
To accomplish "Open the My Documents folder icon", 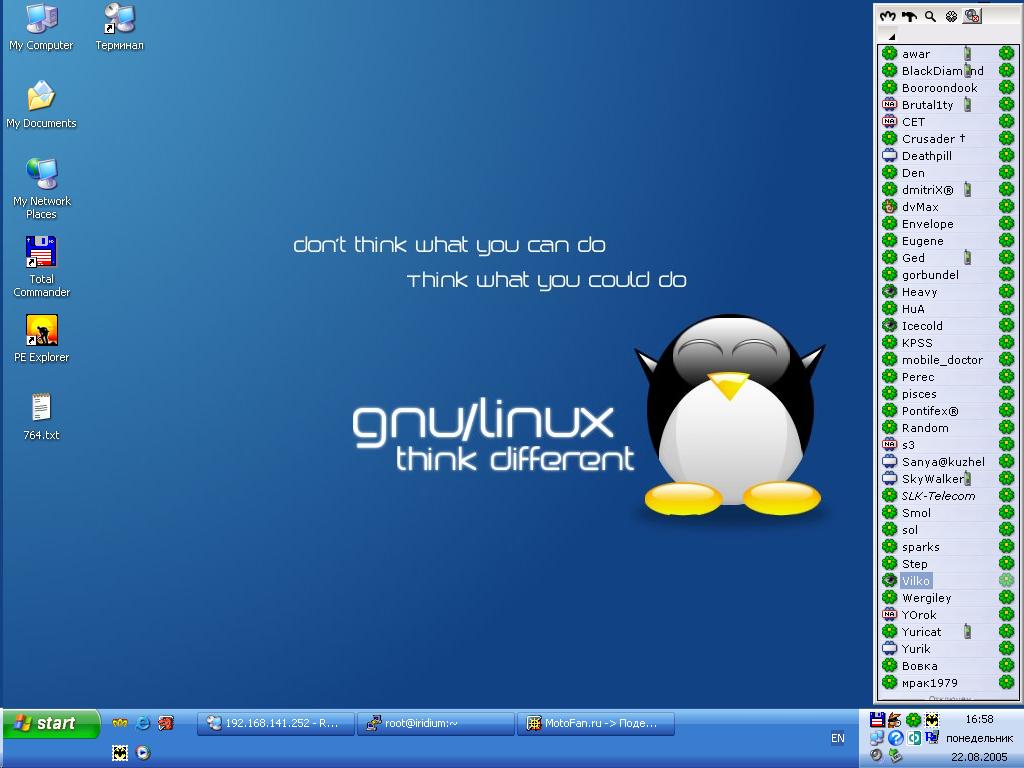I will tap(41, 104).
